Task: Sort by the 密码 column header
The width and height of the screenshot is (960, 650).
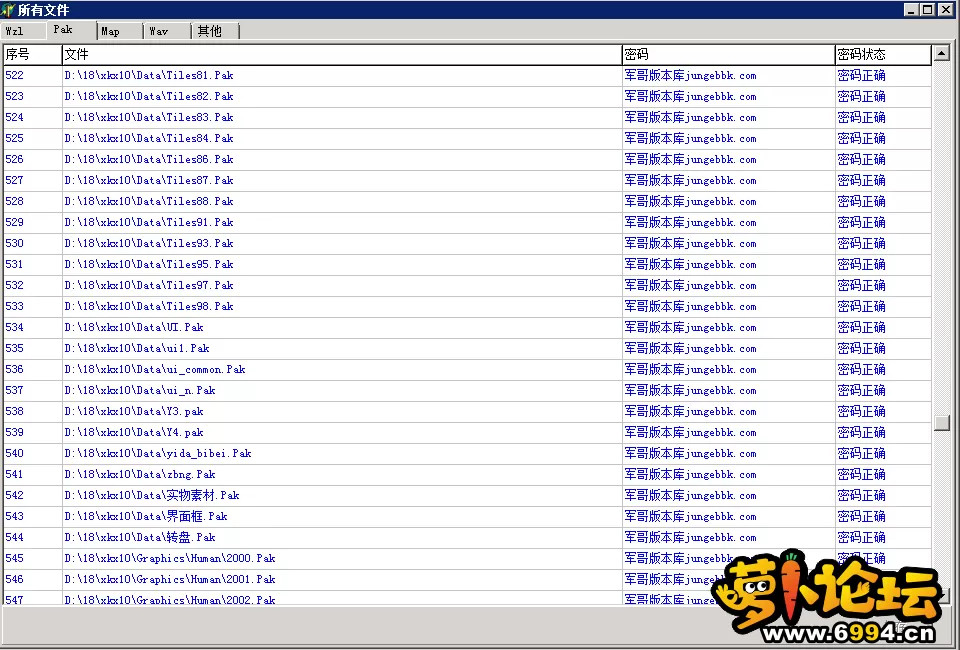Action: click(729, 54)
